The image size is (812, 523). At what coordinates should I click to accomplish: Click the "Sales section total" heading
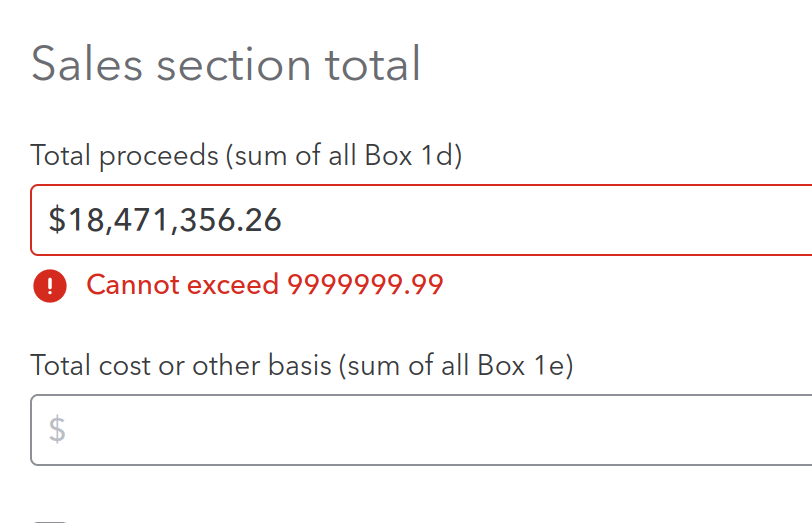click(x=225, y=64)
